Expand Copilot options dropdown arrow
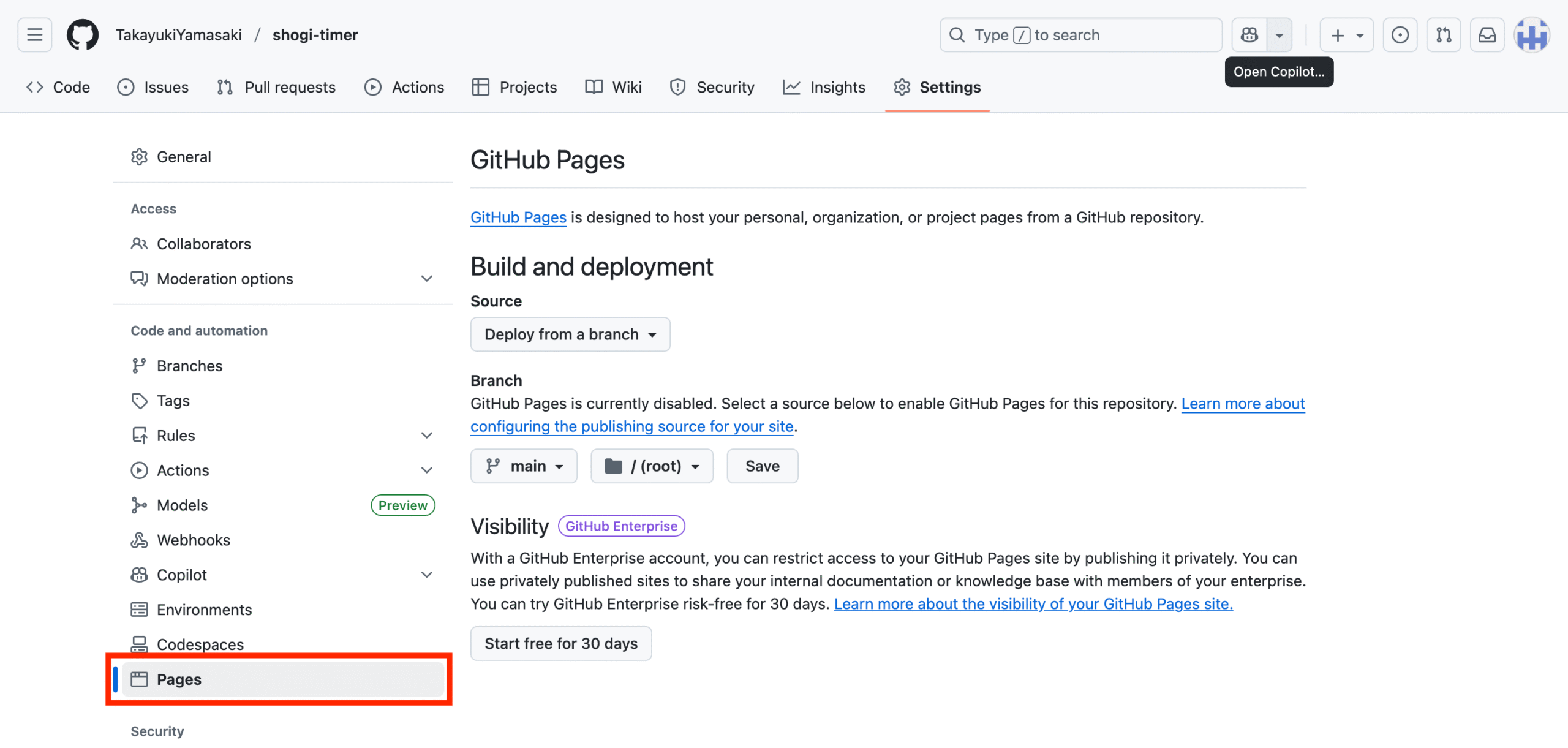This screenshot has height=748, width=1568. coord(1280,35)
